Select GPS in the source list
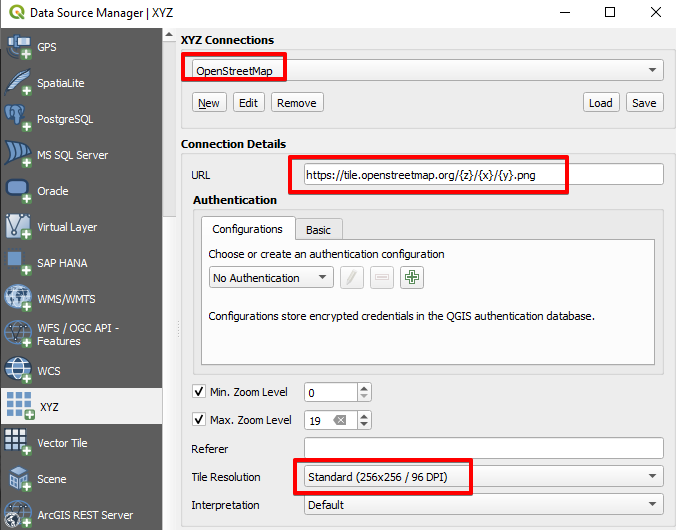676x530 pixels. click(82, 47)
